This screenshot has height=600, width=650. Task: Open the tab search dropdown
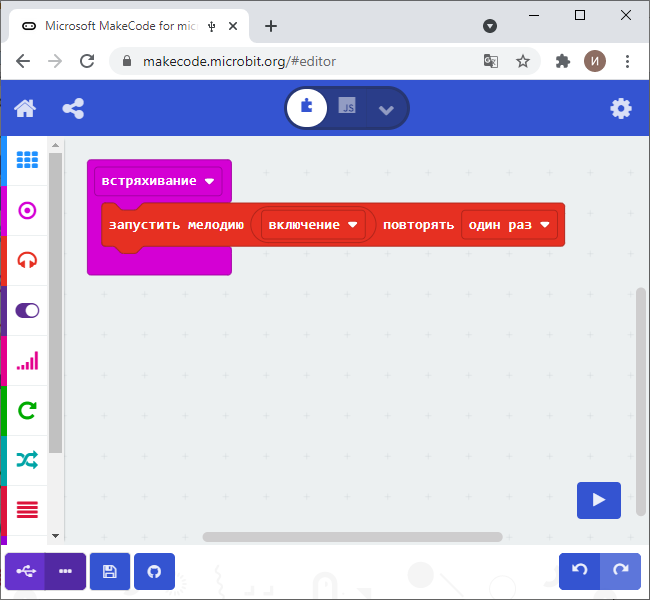(x=490, y=26)
